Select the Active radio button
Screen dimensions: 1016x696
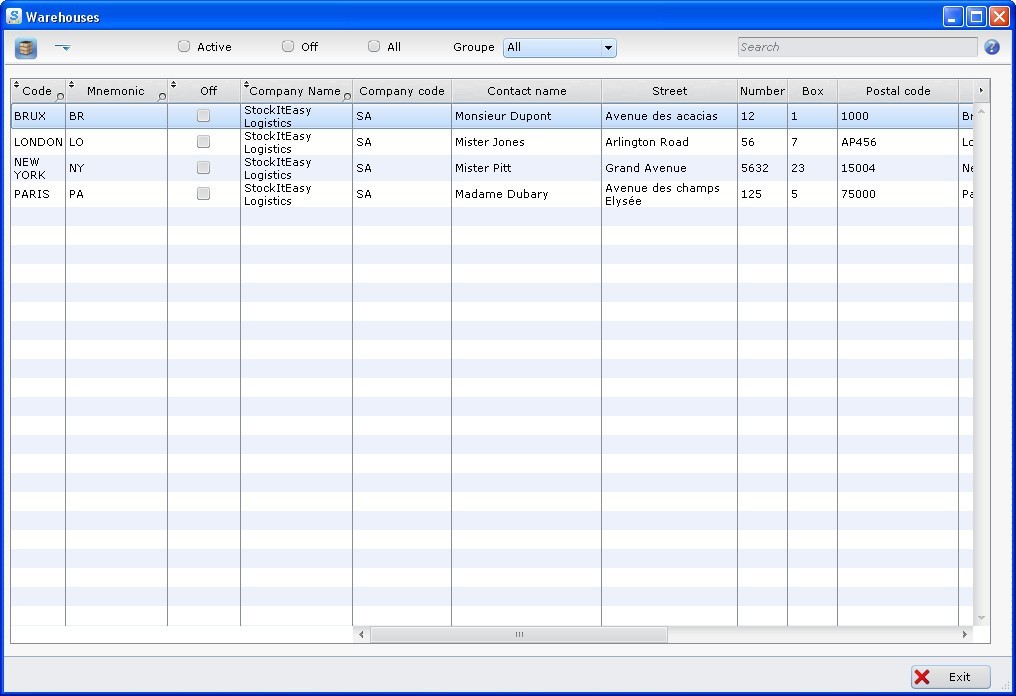pyautogui.click(x=183, y=46)
